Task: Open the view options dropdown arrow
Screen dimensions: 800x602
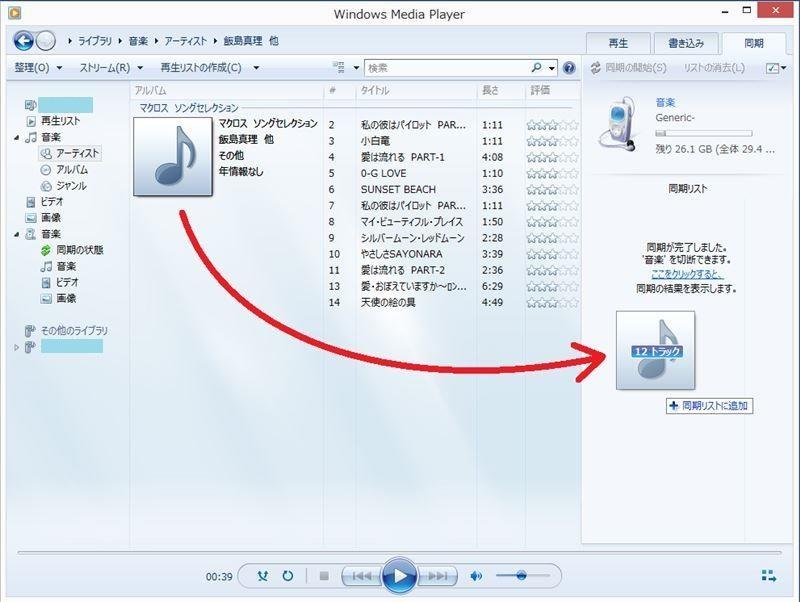Action: (x=356, y=68)
